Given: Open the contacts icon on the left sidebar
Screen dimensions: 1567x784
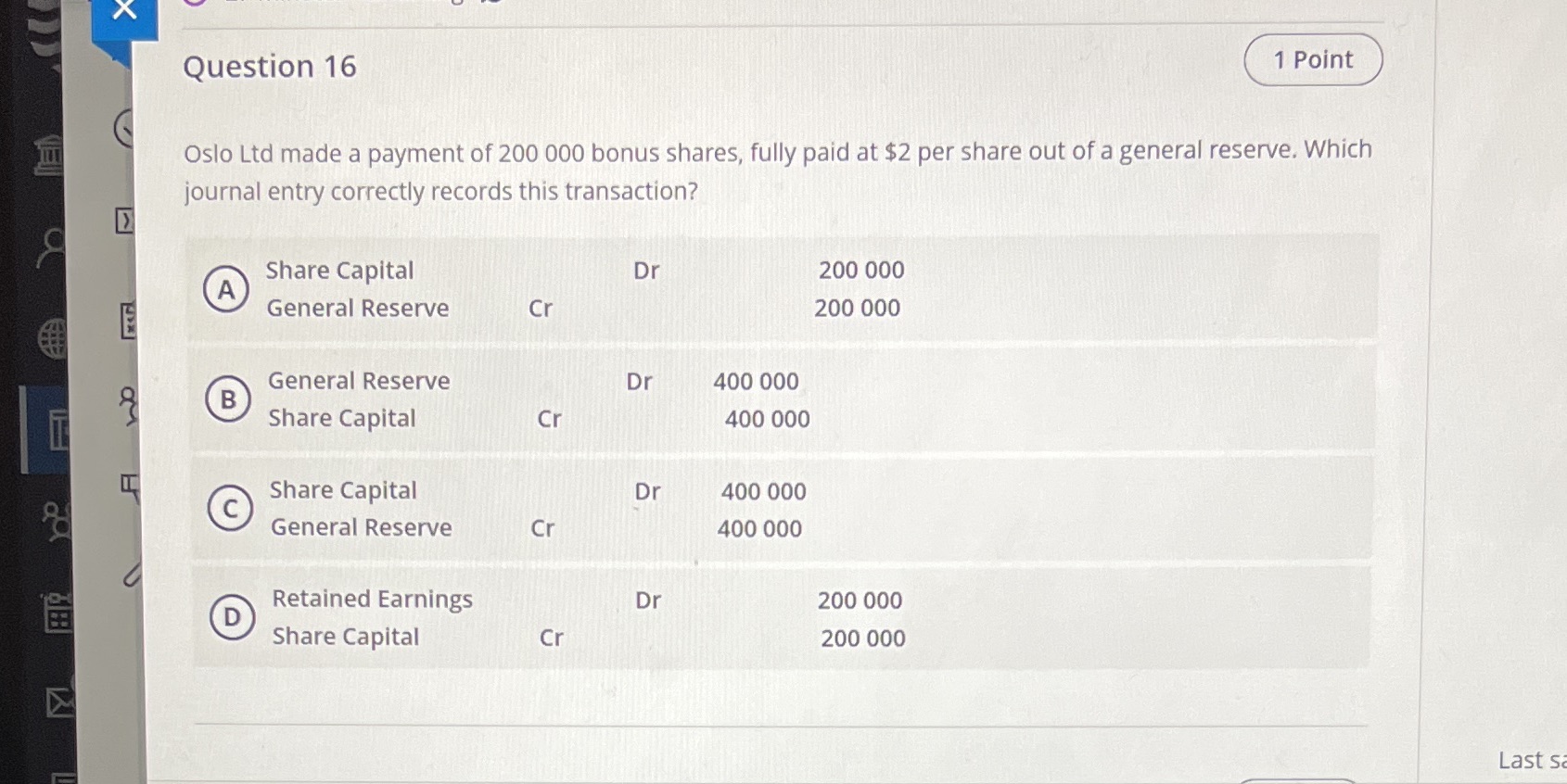Looking at the screenshot, I should point(51,246).
